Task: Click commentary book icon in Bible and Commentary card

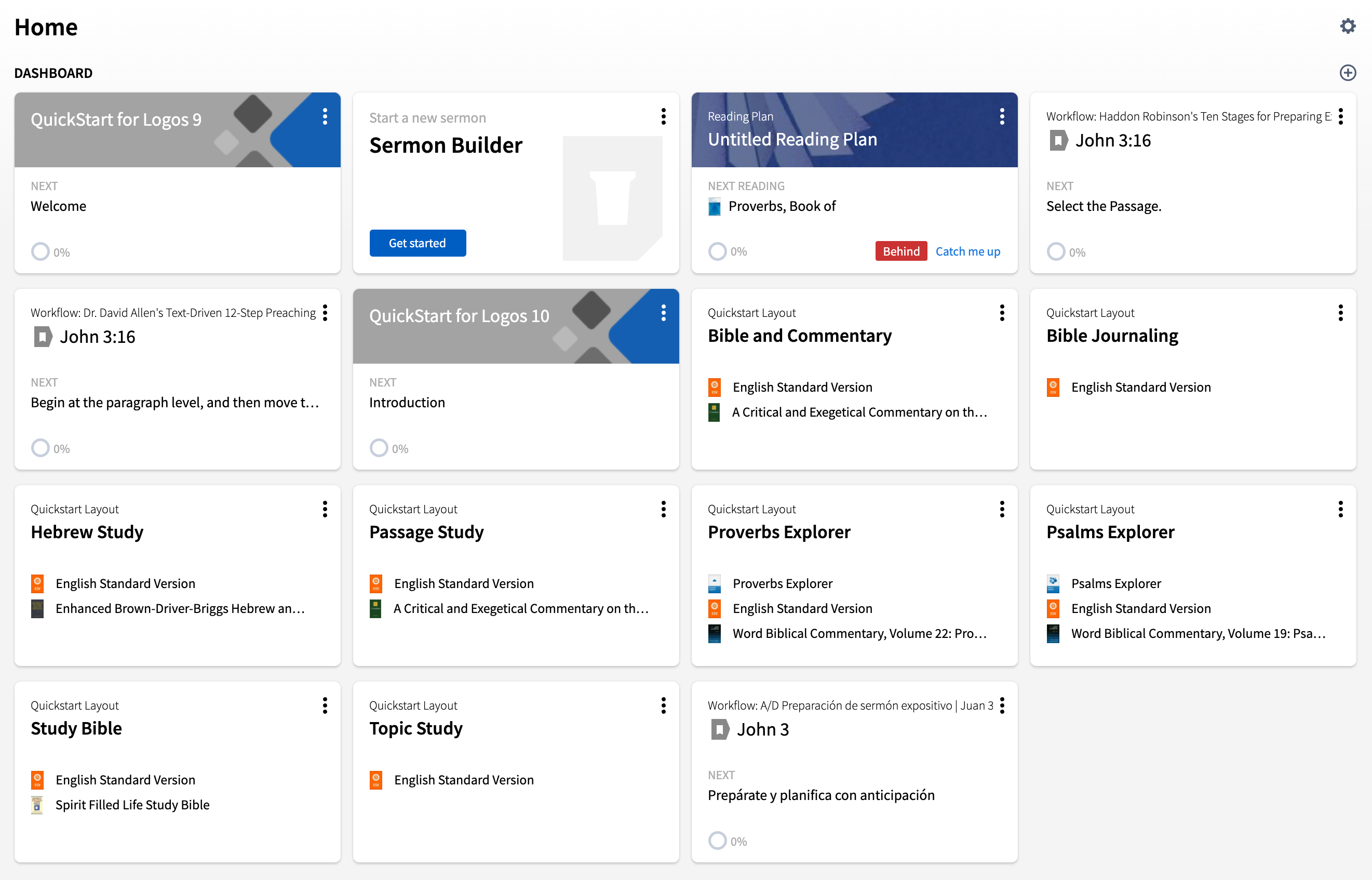Action: [714, 412]
